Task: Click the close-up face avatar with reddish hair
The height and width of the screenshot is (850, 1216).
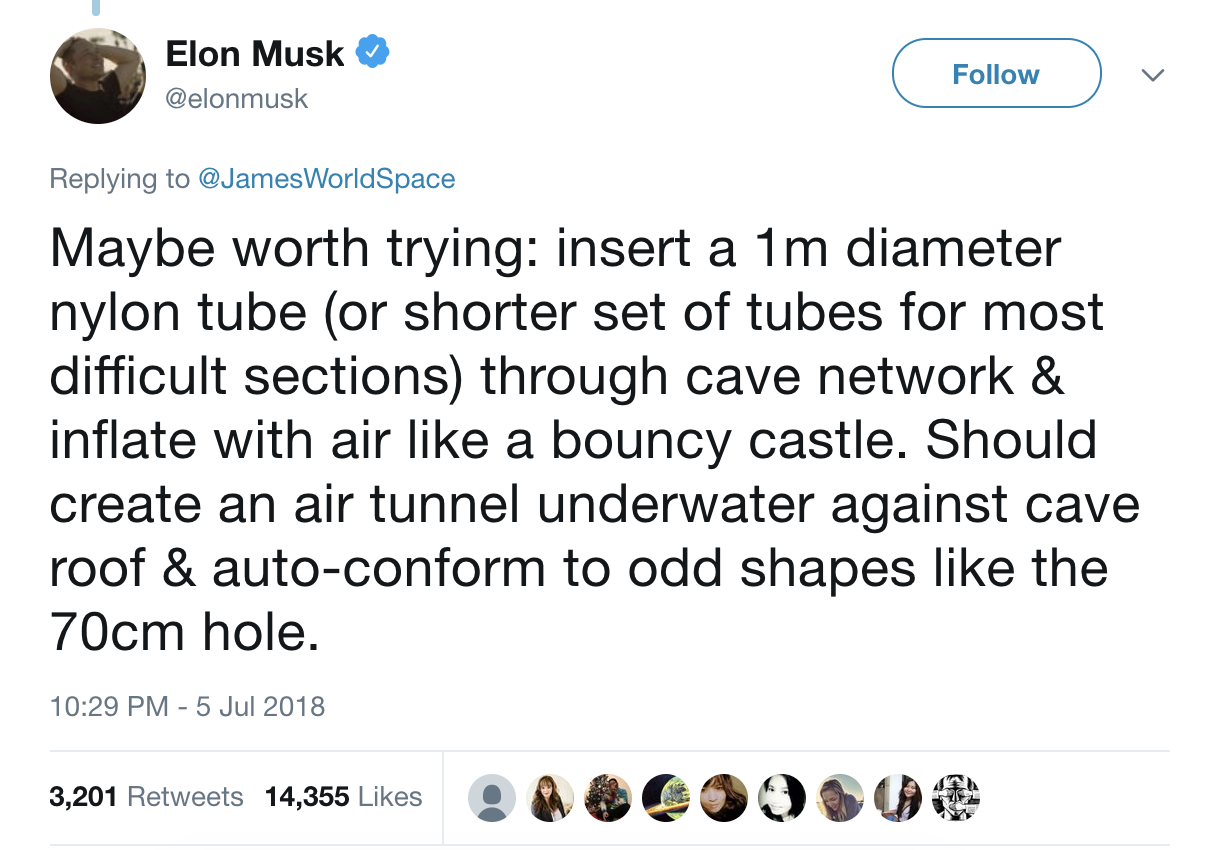Action: [724, 798]
